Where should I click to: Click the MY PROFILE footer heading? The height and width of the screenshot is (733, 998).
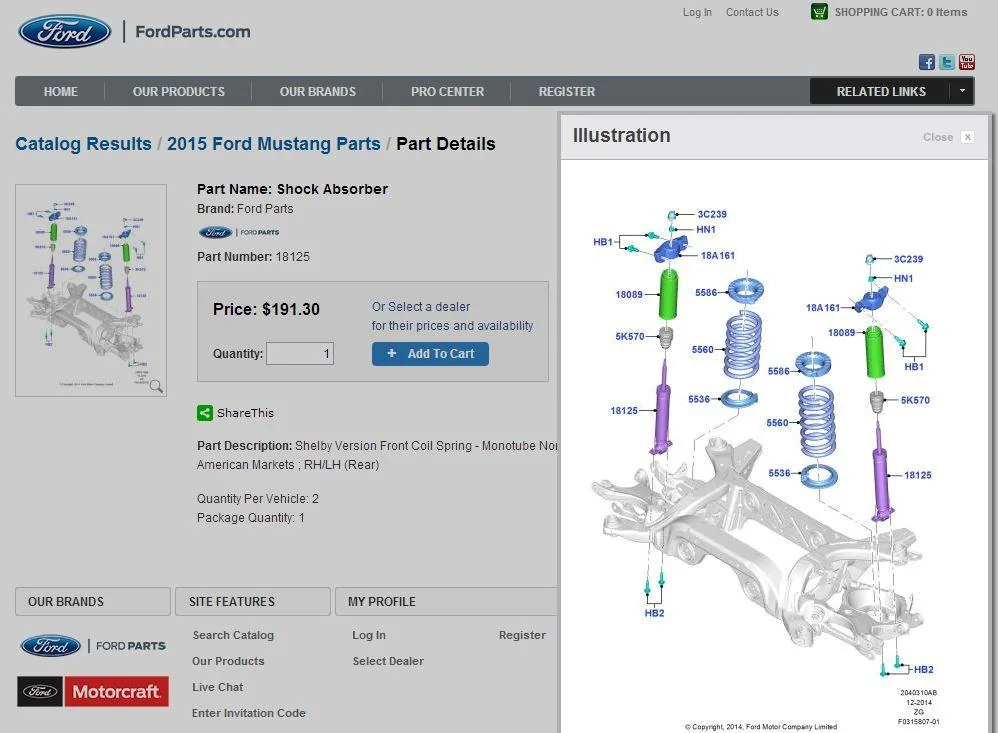click(x=382, y=602)
